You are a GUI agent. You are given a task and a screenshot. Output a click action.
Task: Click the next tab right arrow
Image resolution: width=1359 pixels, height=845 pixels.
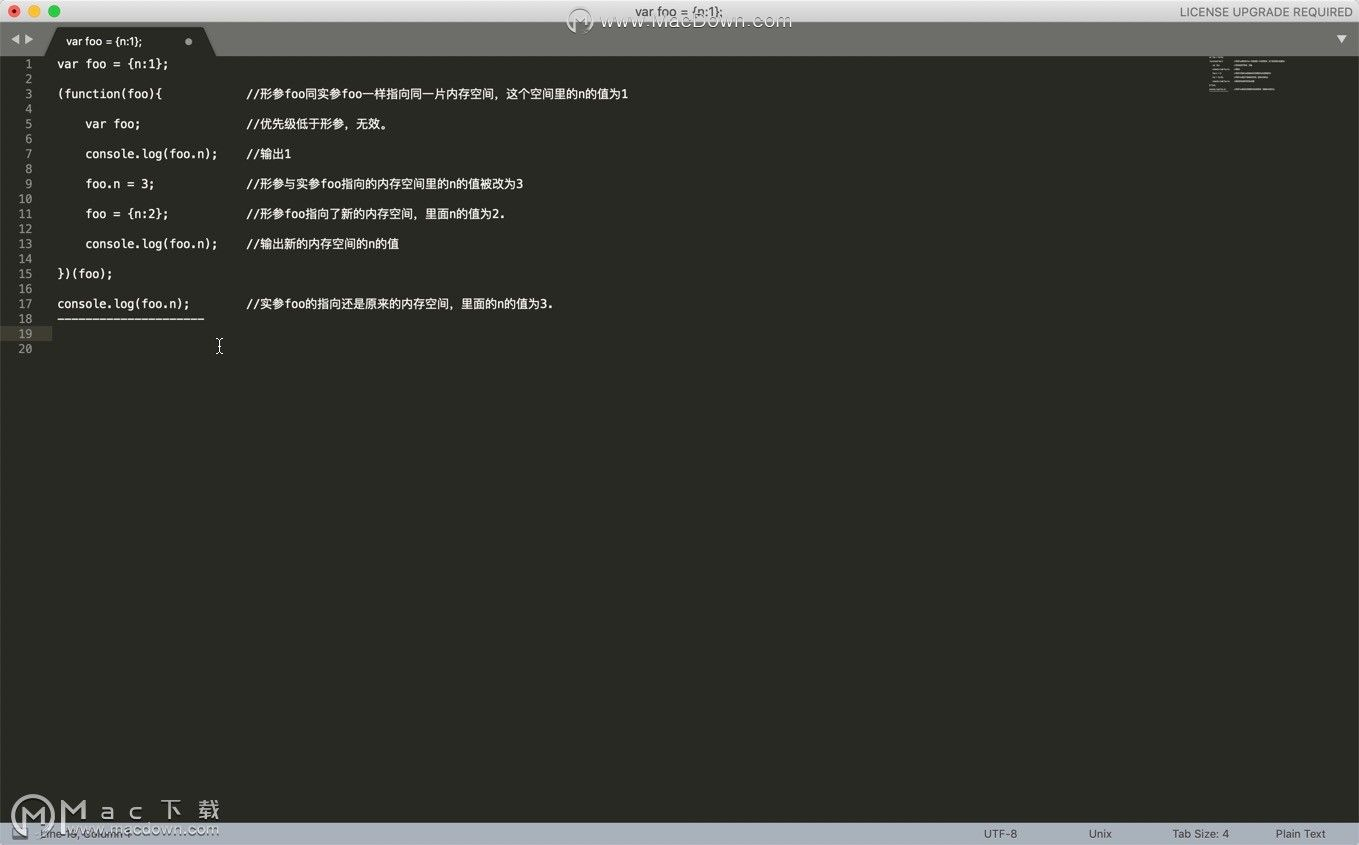click(x=29, y=39)
